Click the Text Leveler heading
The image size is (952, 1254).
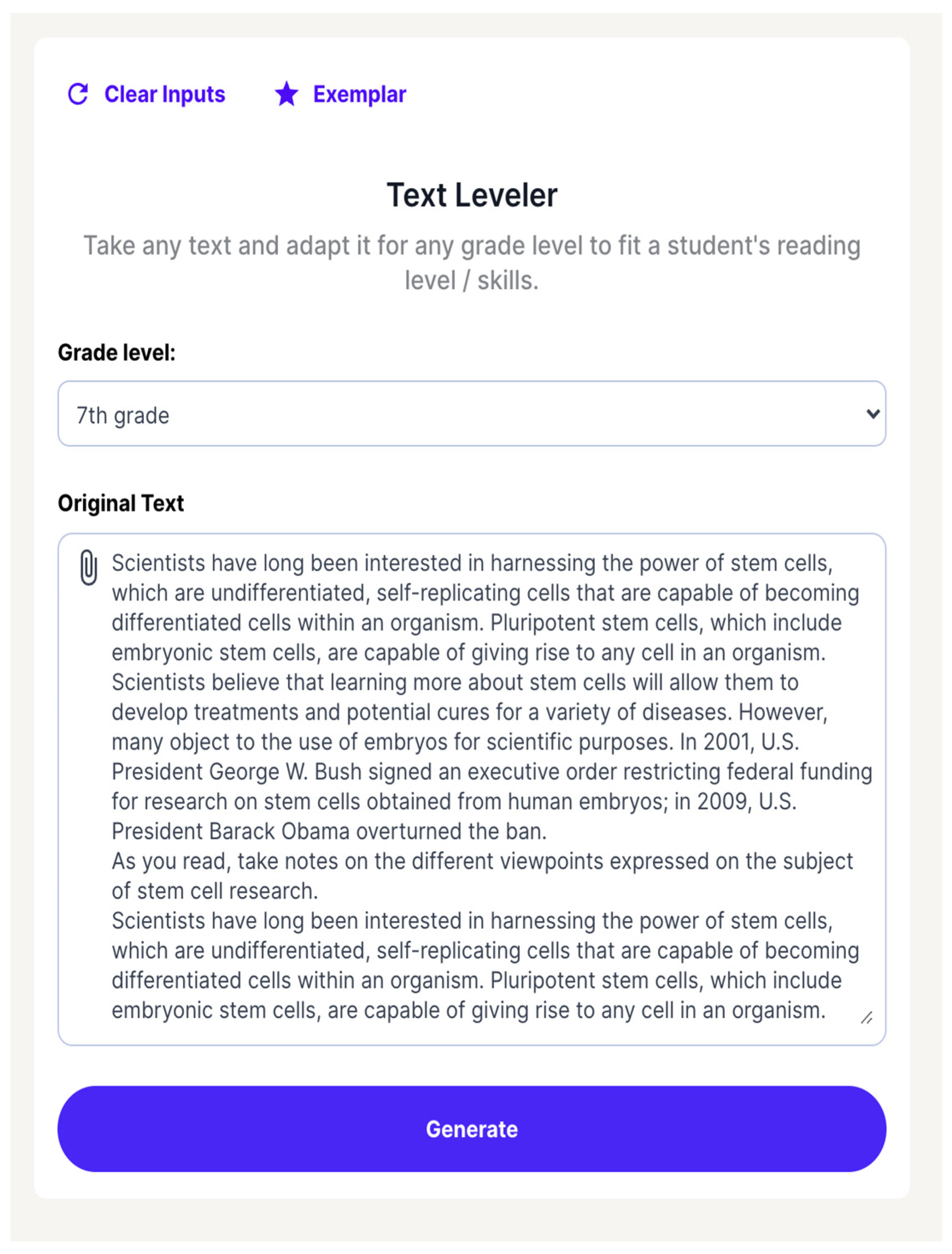(x=472, y=195)
